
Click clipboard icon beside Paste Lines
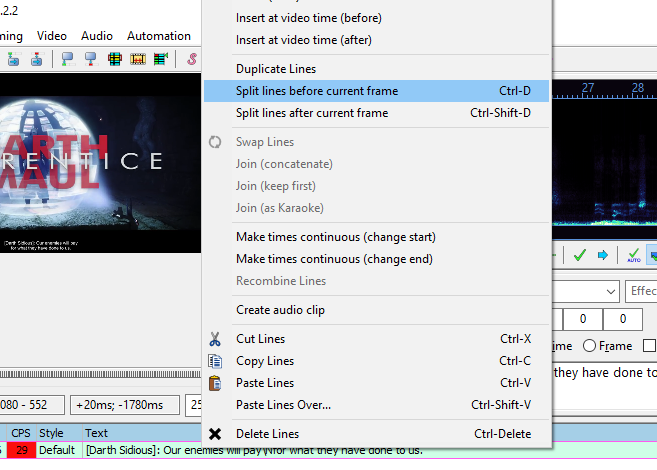point(215,383)
